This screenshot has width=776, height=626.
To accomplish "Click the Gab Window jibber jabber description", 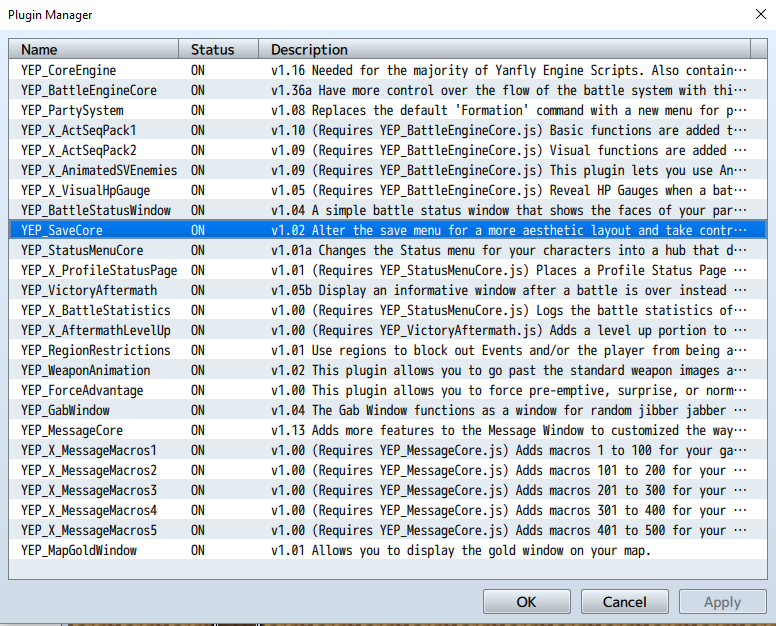I will click(509, 410).
